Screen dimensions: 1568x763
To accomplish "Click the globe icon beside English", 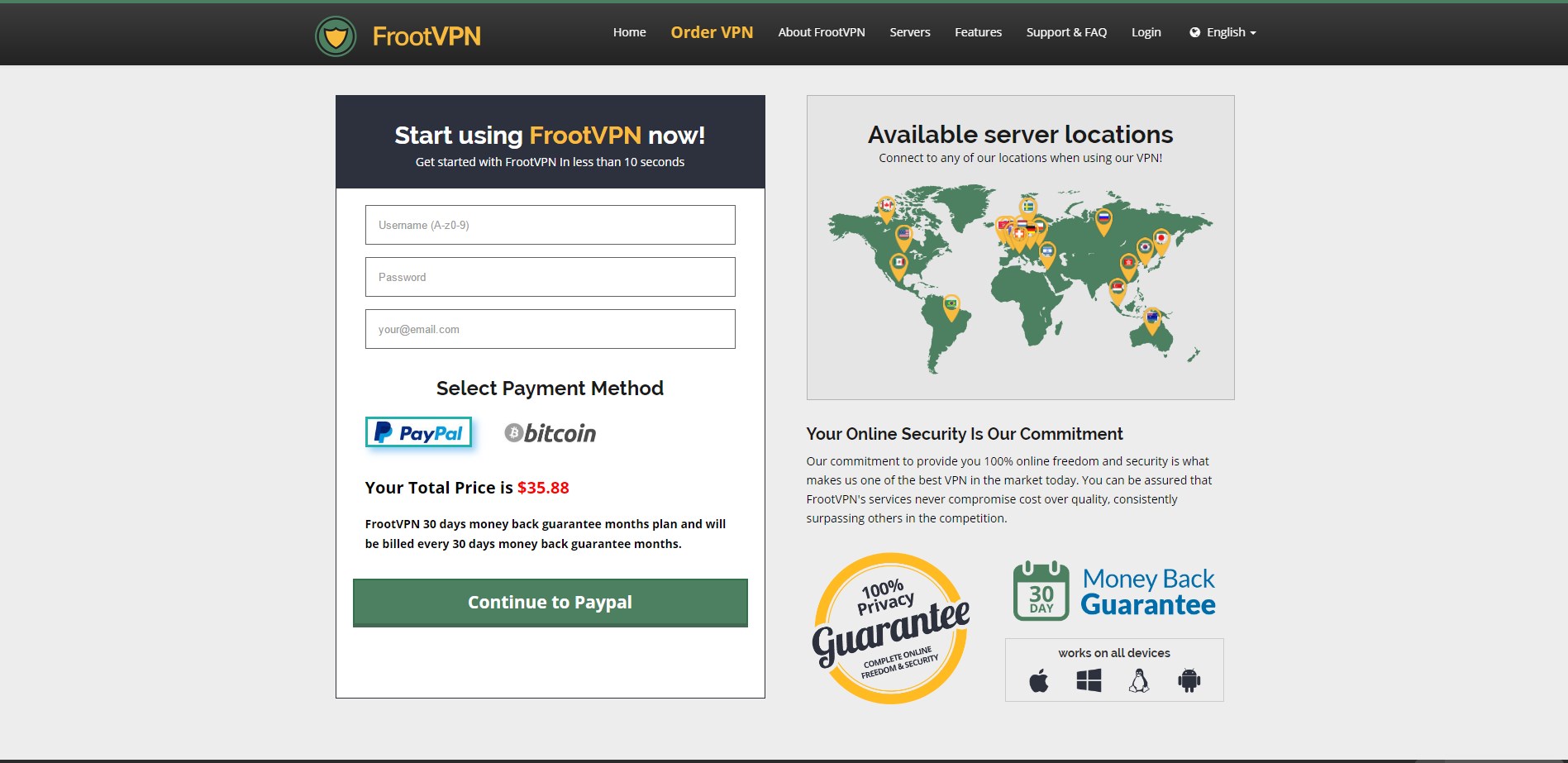I will coord(1194,32).
